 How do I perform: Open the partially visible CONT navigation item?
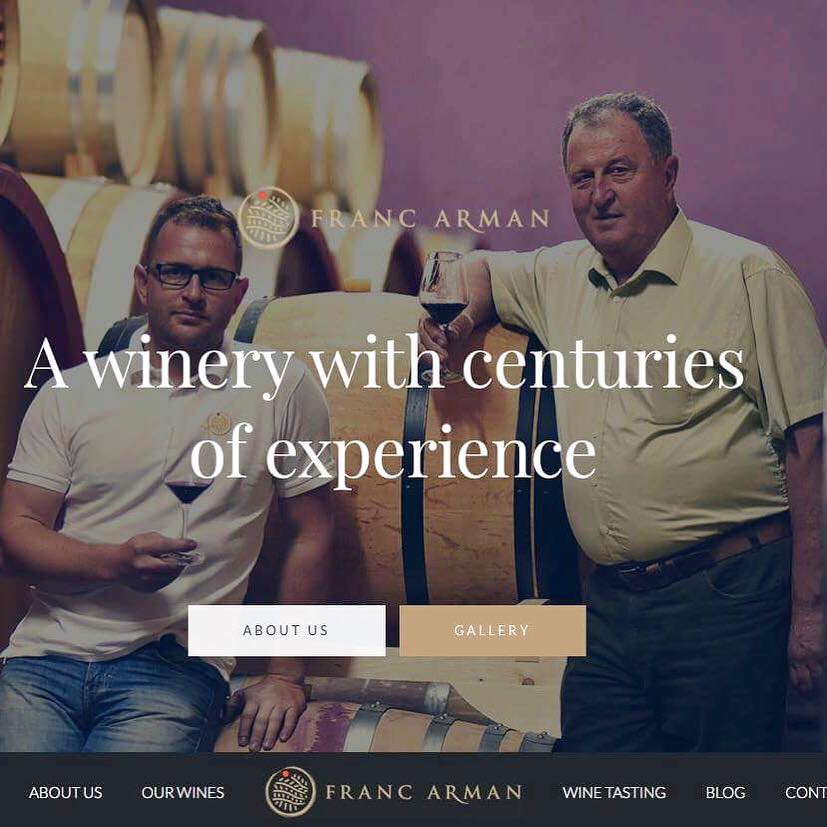point(805,792)
